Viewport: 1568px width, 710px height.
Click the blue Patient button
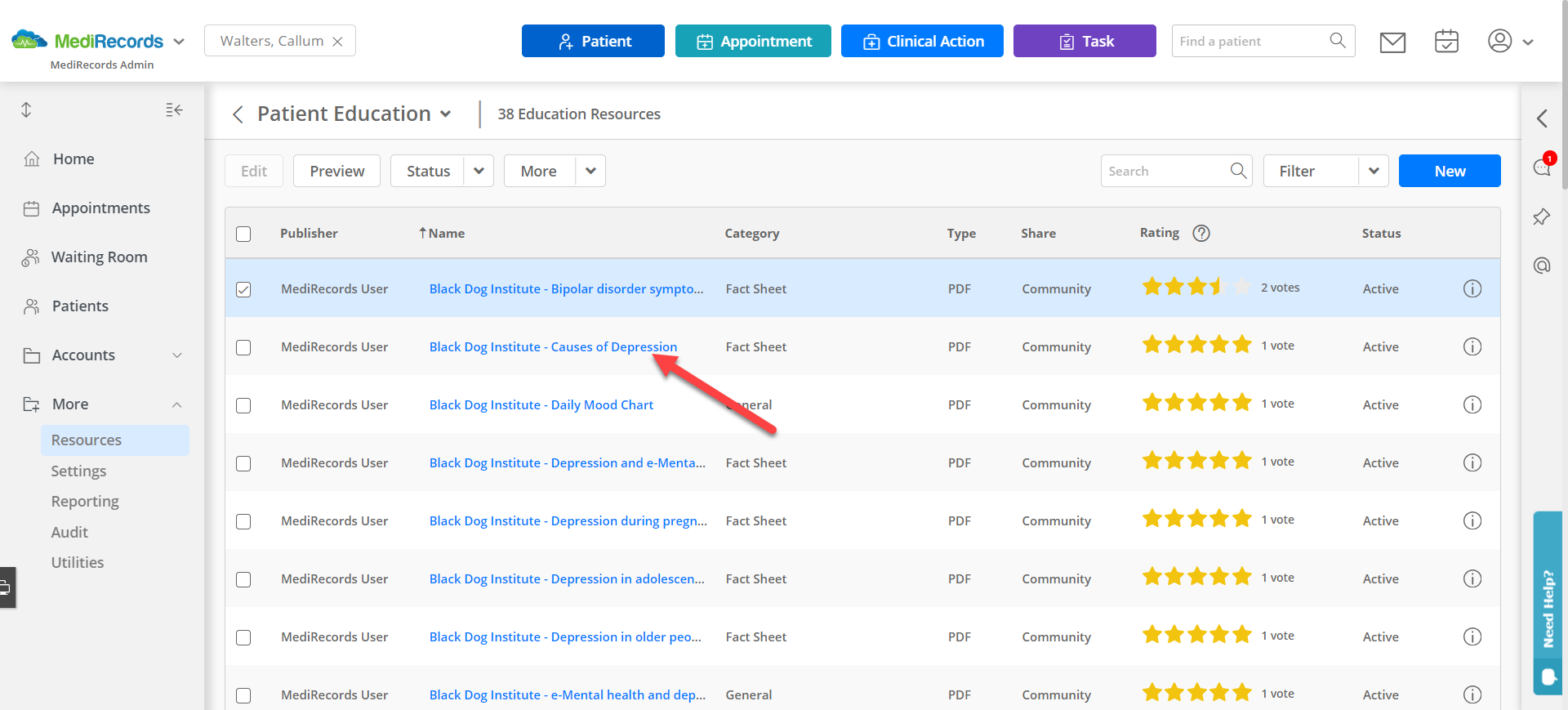click(x=593, y=41)
